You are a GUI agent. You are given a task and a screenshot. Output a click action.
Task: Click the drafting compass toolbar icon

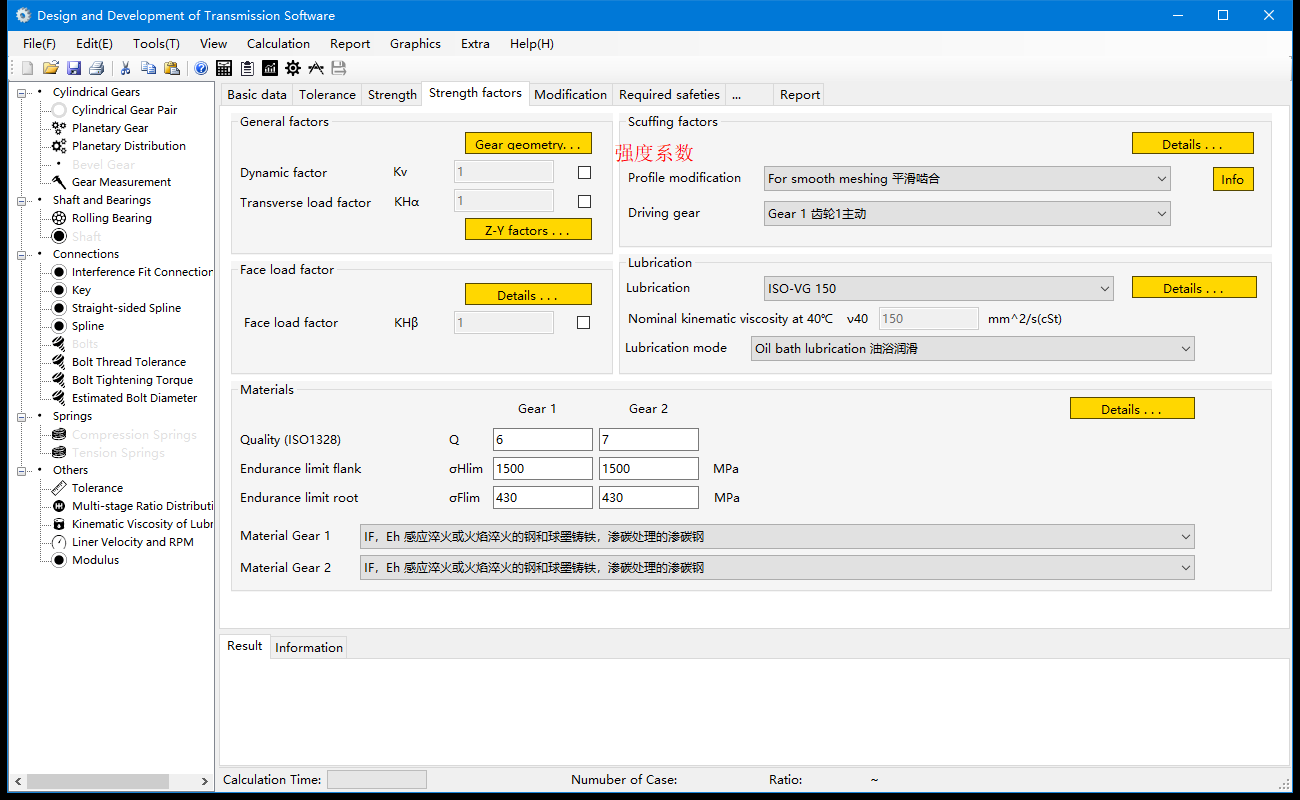click(316, 68)
